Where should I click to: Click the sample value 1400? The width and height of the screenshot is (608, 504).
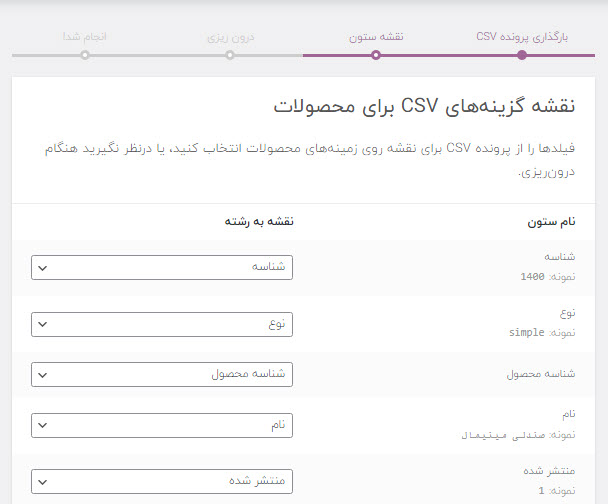coord(532,276)
